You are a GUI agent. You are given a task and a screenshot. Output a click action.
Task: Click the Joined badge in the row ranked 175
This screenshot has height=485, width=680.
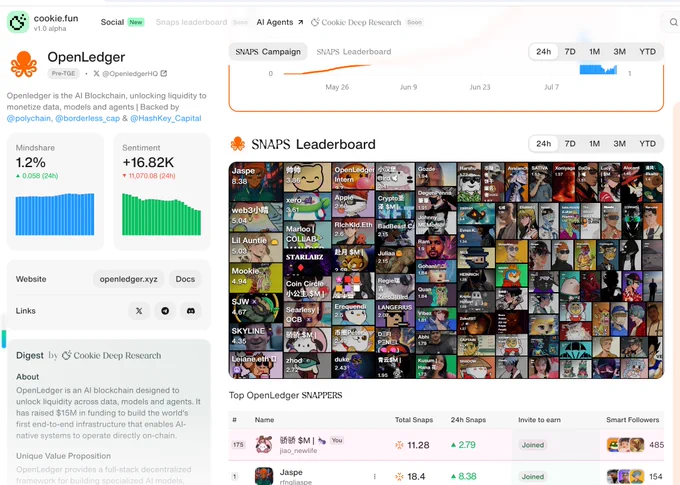coord(533,445)
